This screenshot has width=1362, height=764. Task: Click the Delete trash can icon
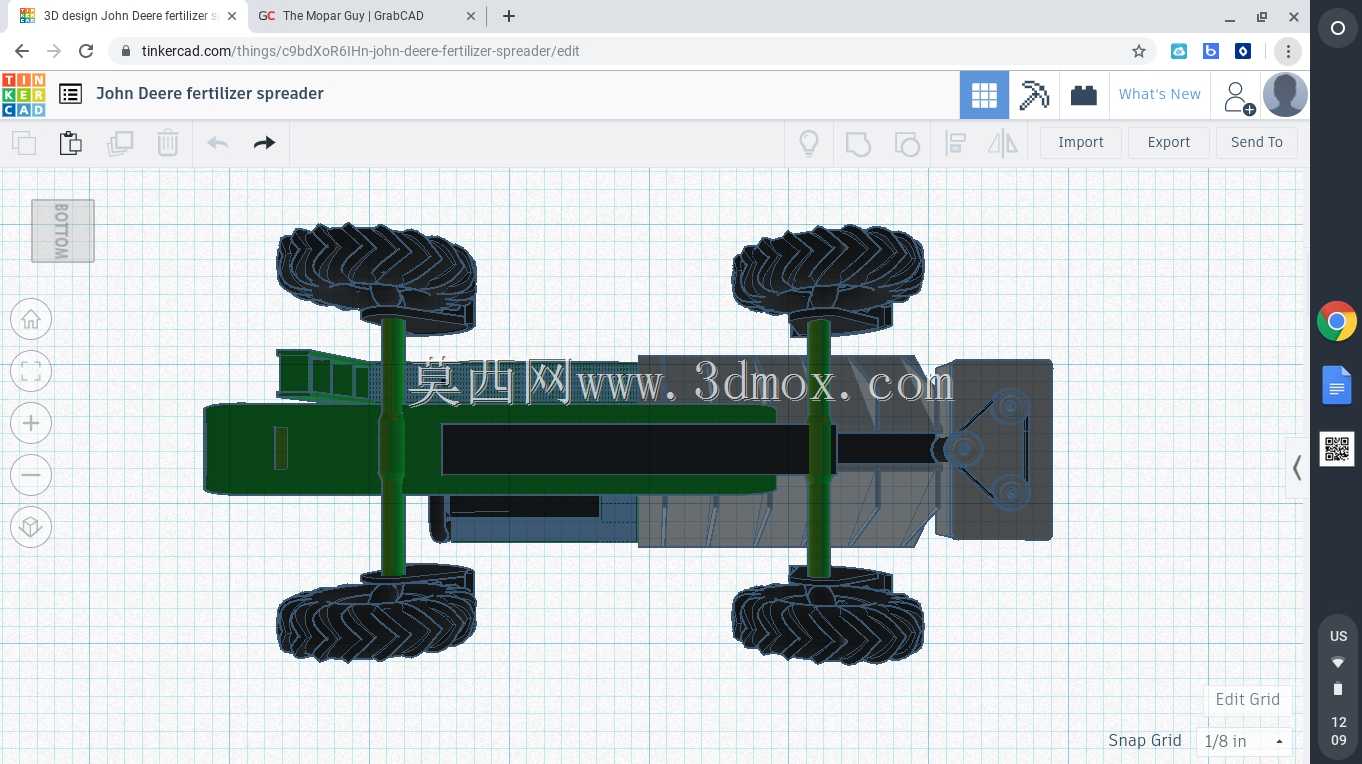click(x=168, y=143)
